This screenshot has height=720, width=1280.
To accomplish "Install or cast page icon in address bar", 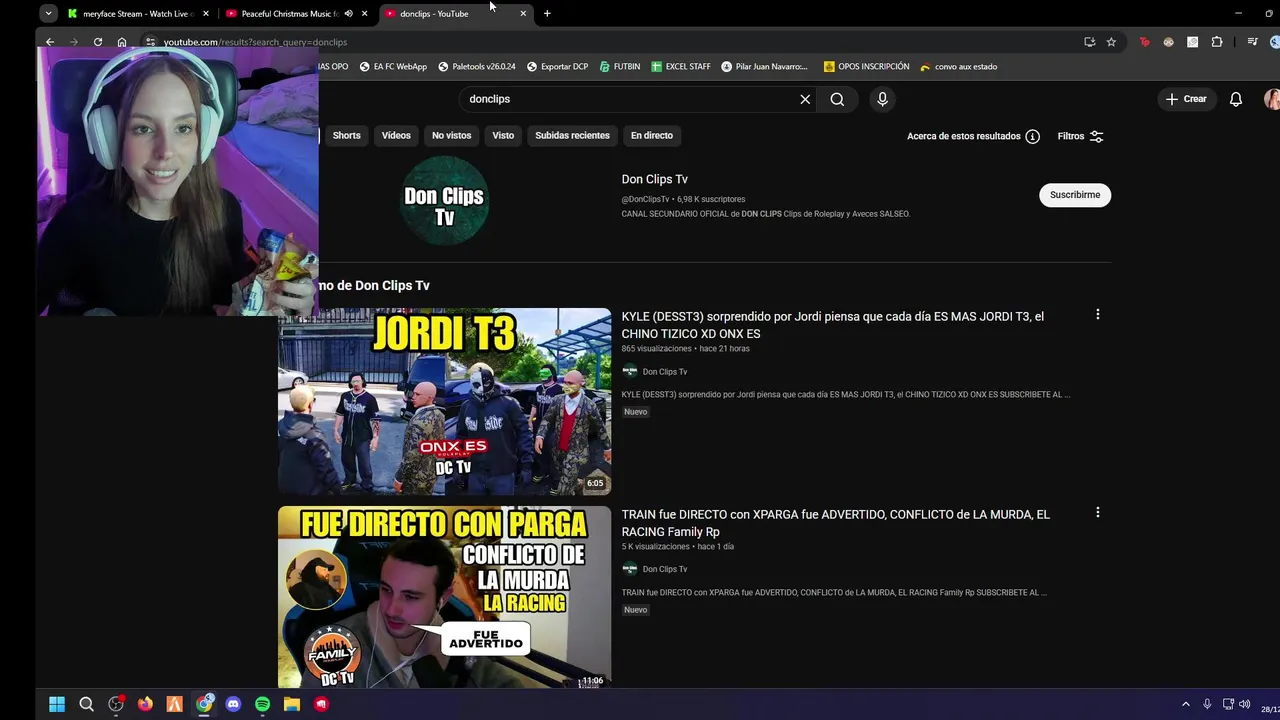I will pyautogui.click(x=1089, y=42).
